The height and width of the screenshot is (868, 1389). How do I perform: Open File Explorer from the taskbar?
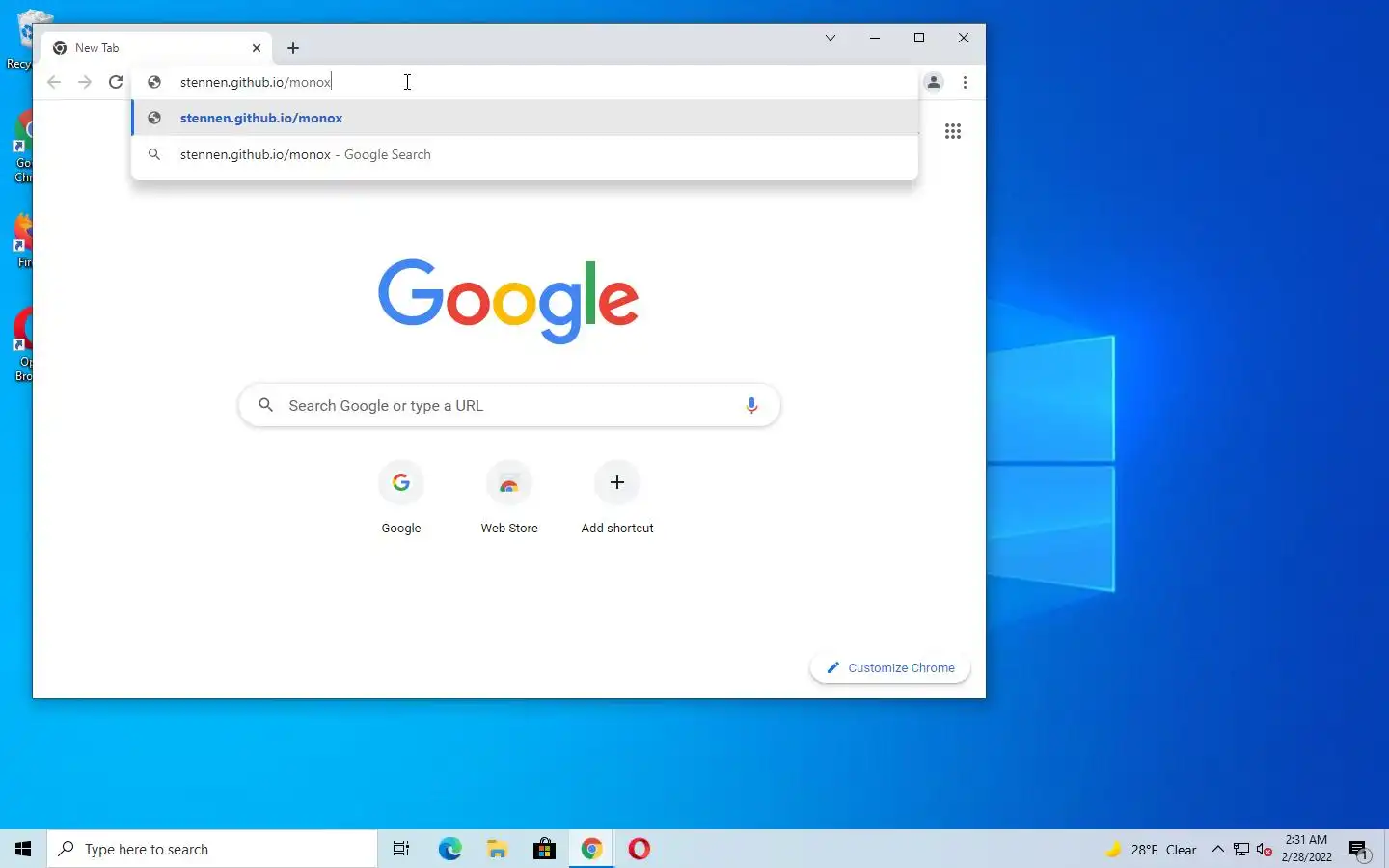click(x=497, y=849)
